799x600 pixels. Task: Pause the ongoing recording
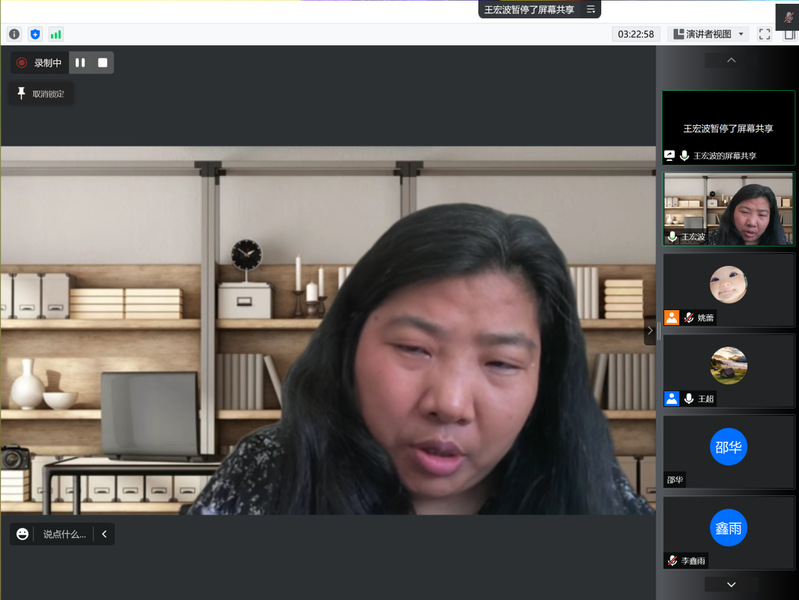[x=80, y=63]
